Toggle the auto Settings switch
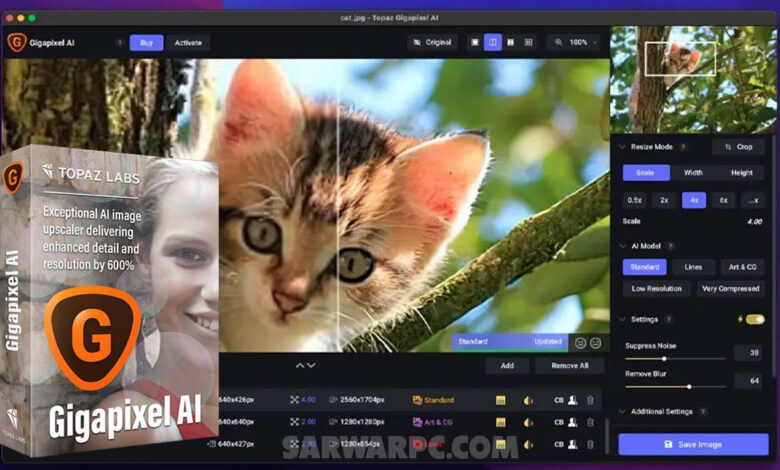780x470 pixels. click(x=755, y=319)
